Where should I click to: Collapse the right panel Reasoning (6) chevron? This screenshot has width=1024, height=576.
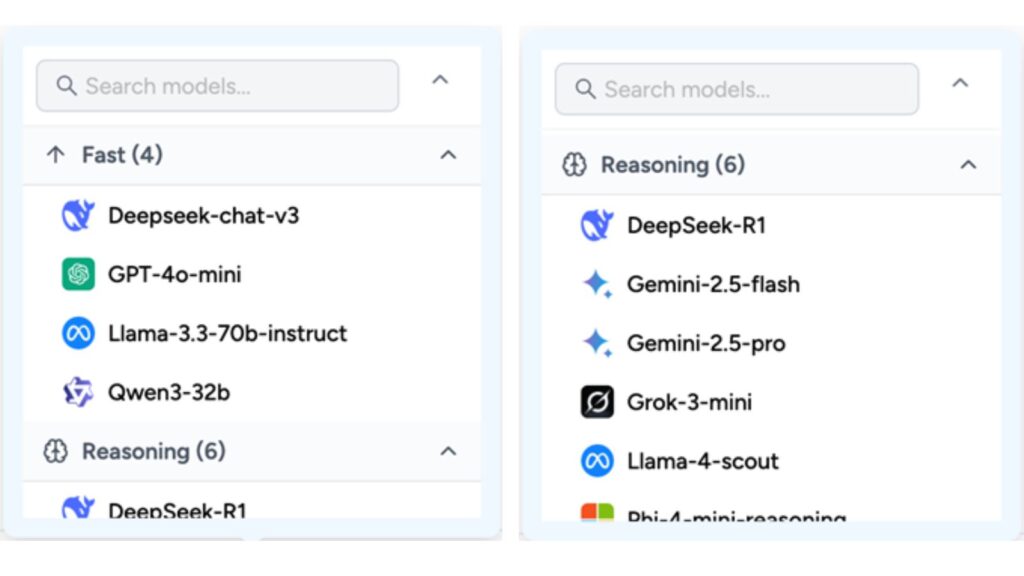coord(968,165)
